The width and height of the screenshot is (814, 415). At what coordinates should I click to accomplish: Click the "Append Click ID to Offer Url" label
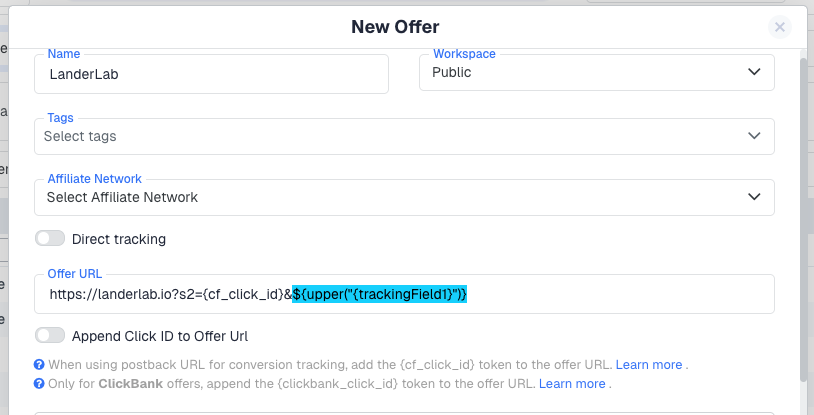(x=160, y=336)
